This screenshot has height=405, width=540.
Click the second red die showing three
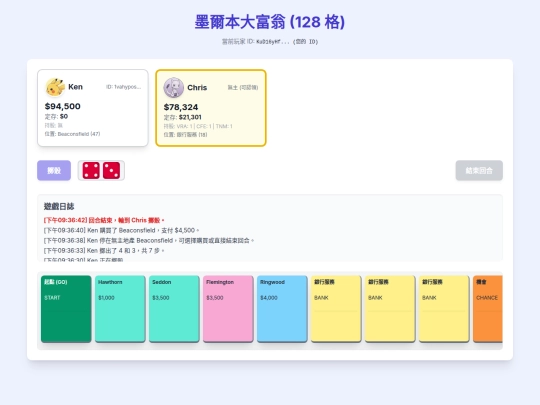pos(111,170)
